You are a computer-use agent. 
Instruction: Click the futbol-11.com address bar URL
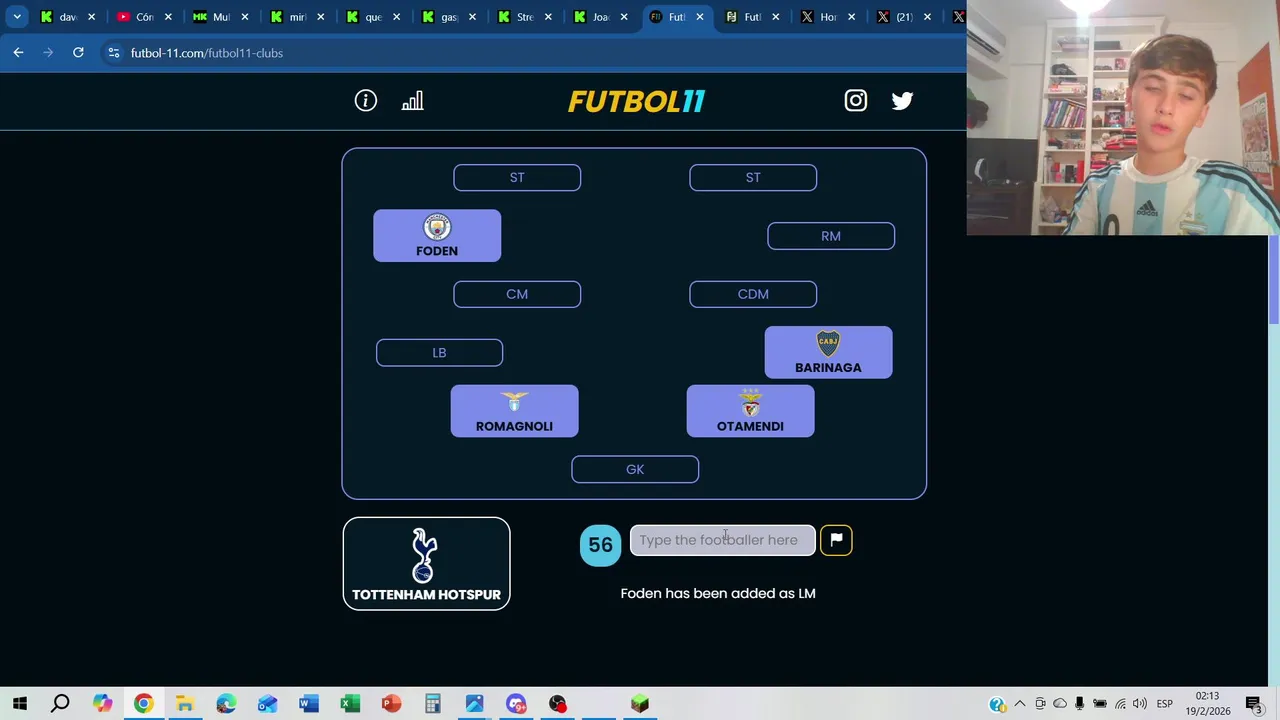point(207,53)
